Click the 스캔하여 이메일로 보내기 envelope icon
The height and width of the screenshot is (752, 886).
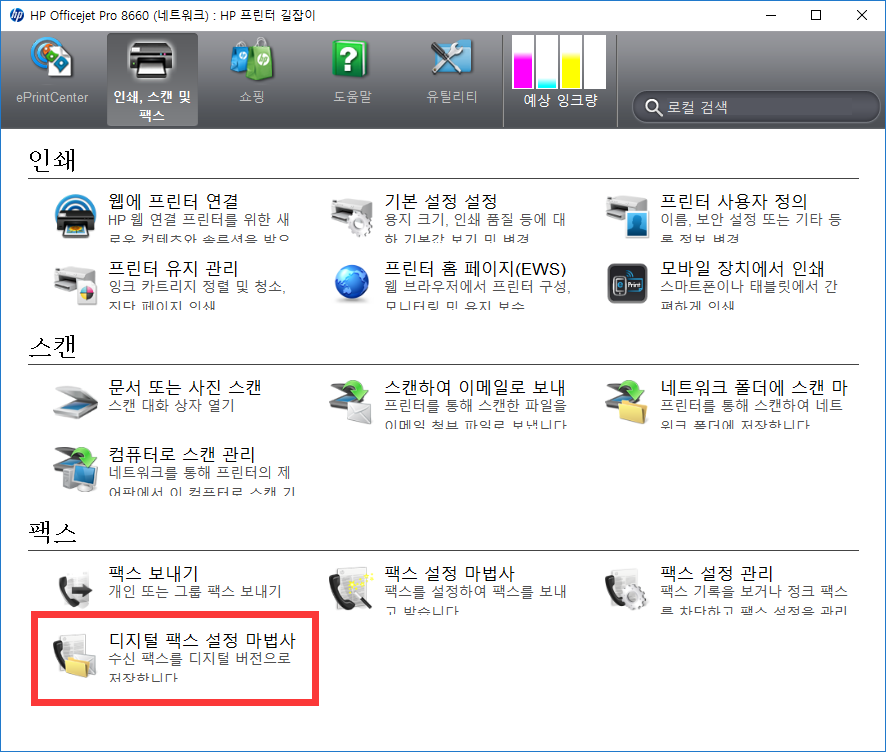pyautogui.click(x=351, y=402)
